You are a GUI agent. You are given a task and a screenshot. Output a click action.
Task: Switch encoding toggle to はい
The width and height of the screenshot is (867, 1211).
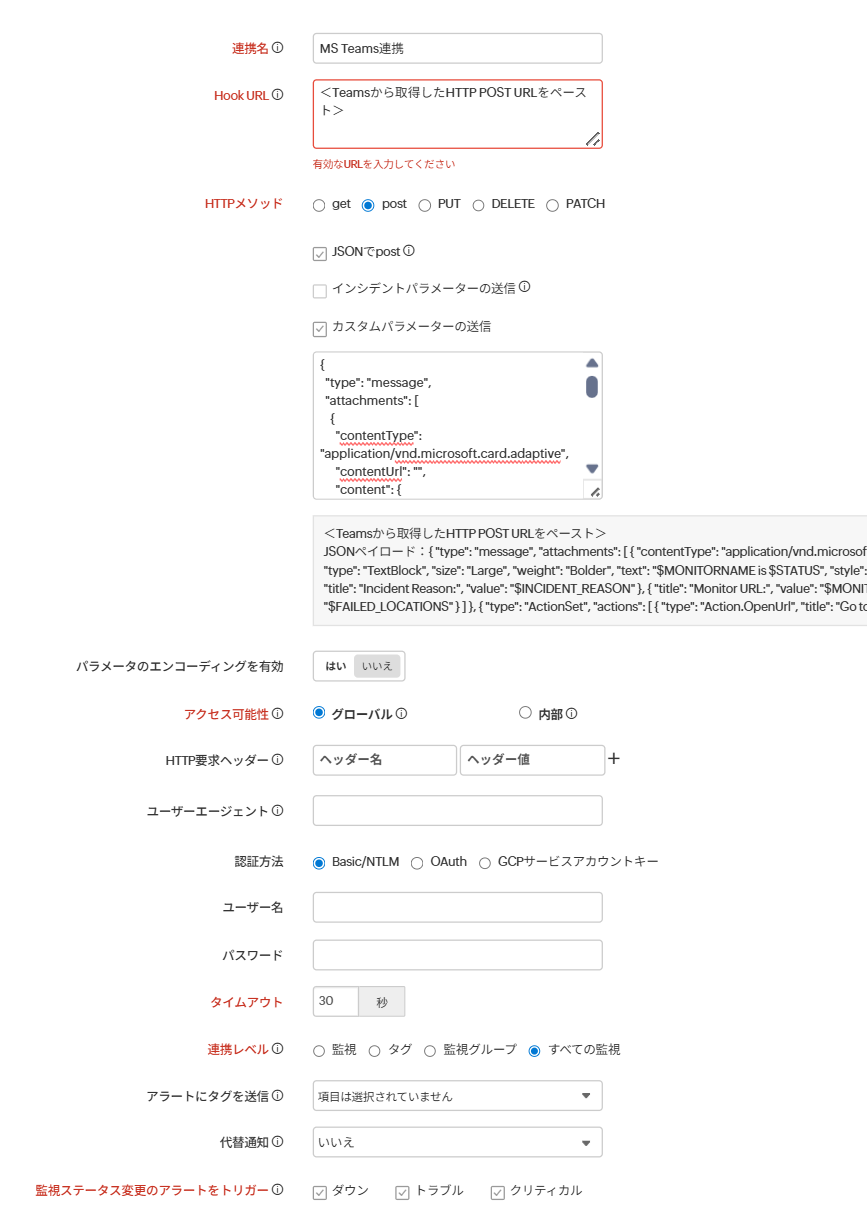335,666
